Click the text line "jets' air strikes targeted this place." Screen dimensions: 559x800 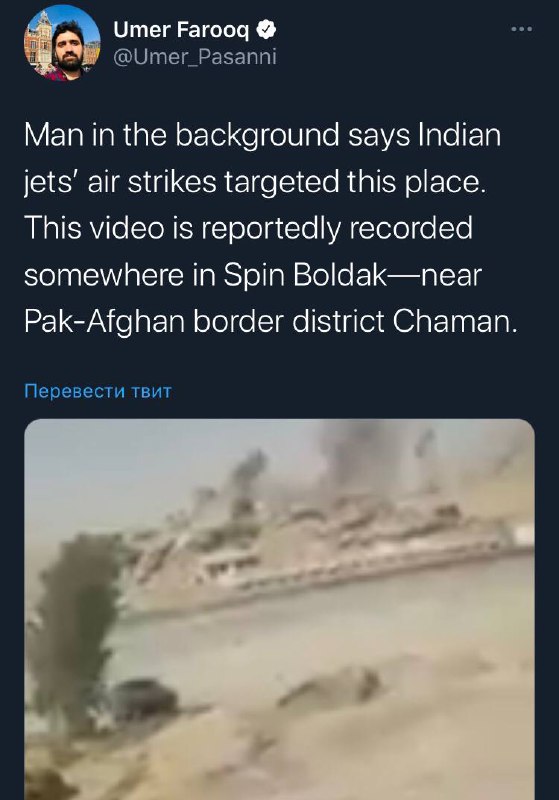coord(255,182)
